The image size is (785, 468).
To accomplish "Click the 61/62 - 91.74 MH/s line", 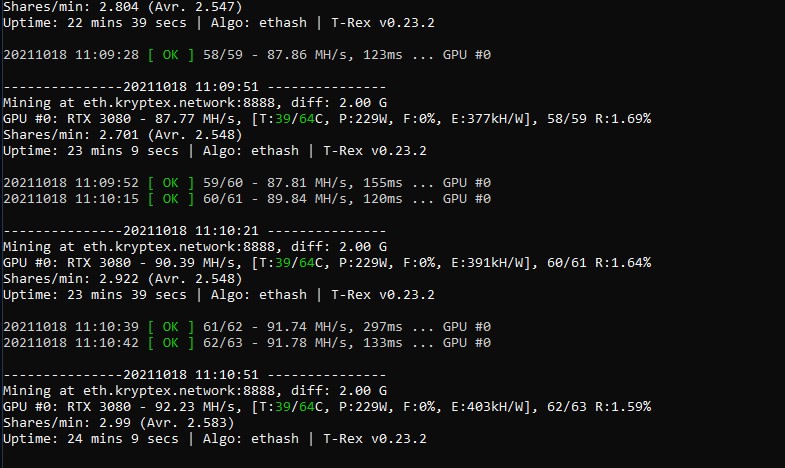I will pos(247,327).
